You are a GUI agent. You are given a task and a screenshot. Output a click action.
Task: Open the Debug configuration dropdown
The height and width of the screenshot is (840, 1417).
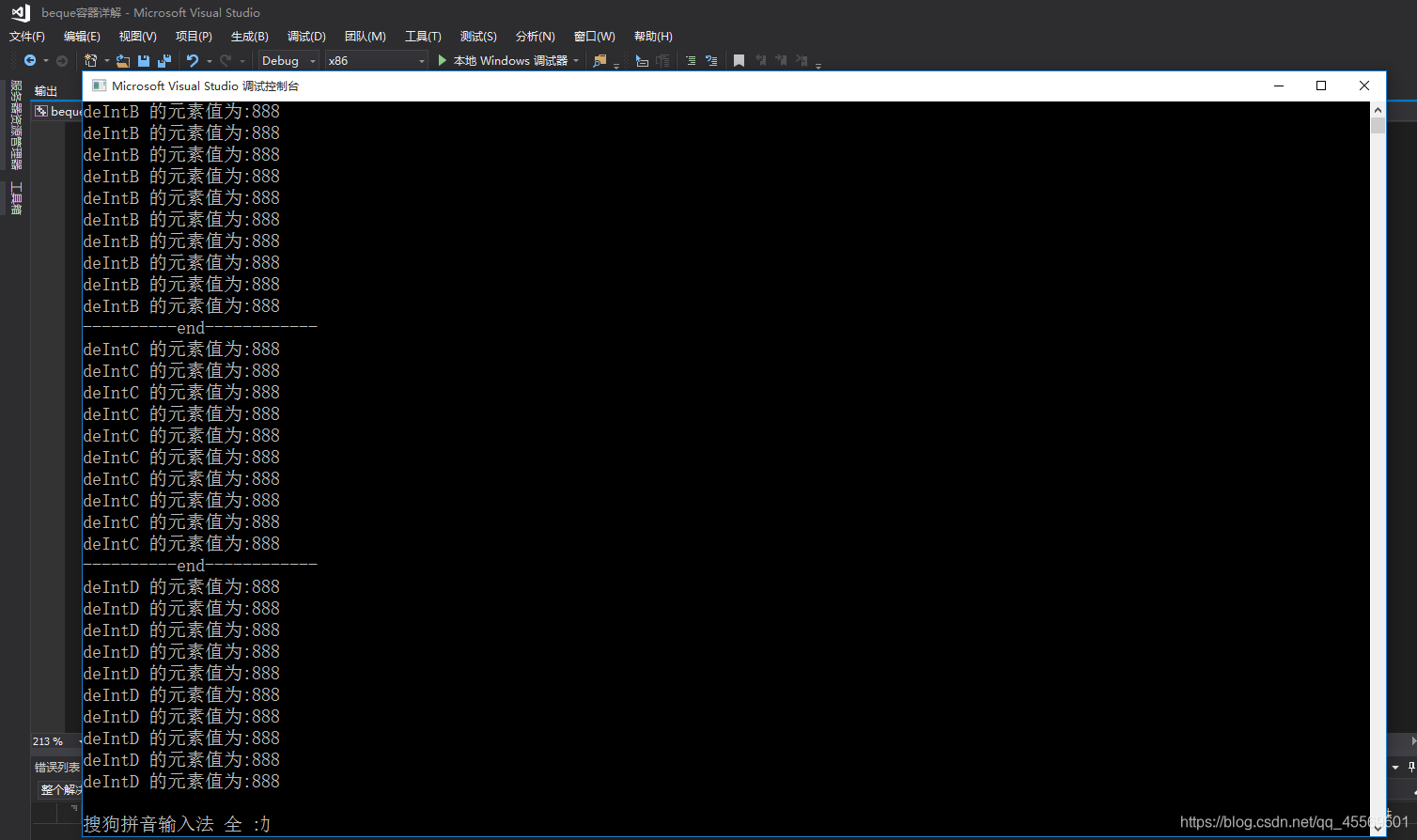(x=288, y=61)
